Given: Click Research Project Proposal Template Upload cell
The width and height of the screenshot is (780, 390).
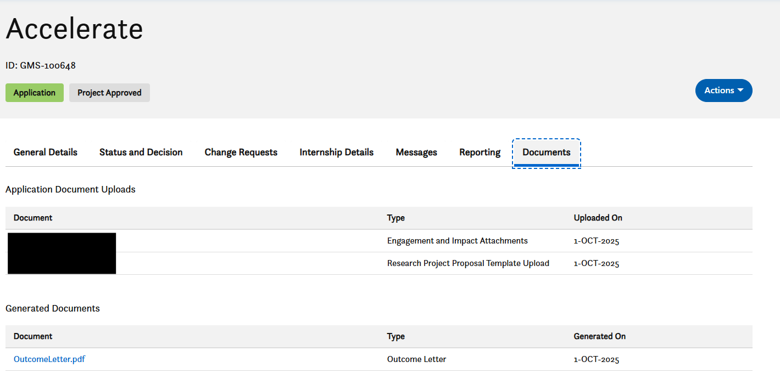Looking at the screenshot, I should [468, 263].
